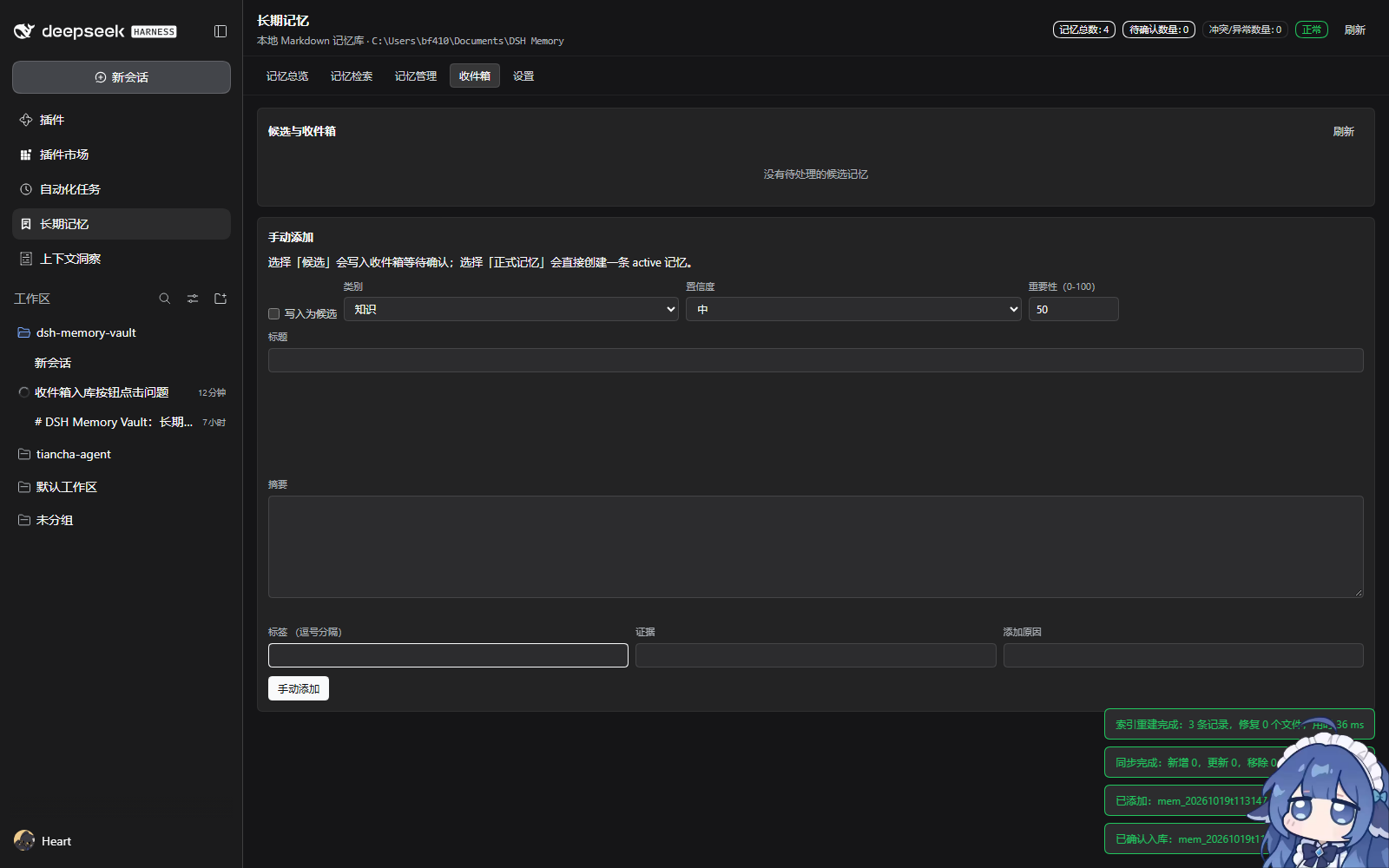Expand tiancha-agent workspace folder
This screenshot has height=868, width=1389.
tap(24, 454)
